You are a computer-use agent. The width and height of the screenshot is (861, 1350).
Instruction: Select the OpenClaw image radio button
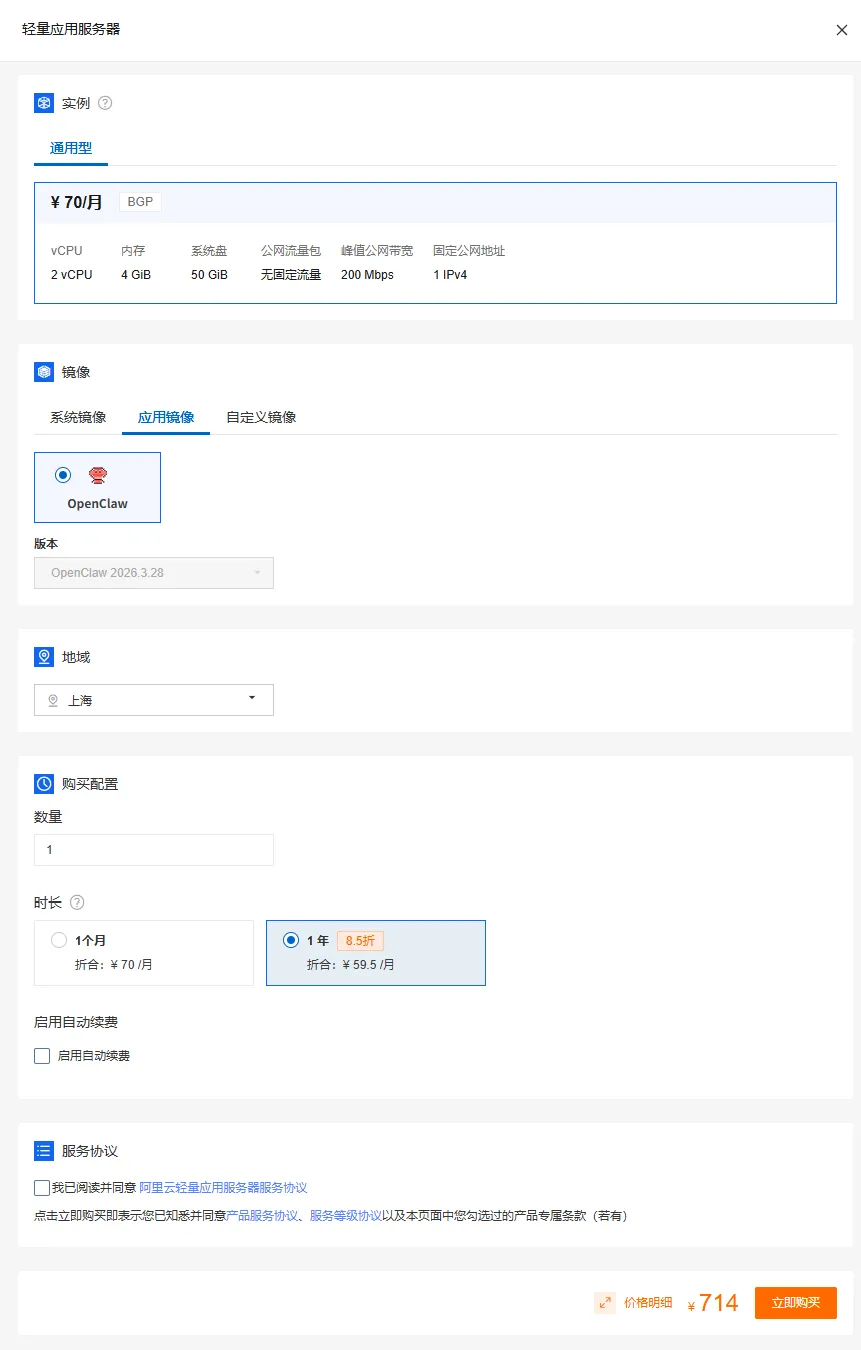(x=63, y=475)
